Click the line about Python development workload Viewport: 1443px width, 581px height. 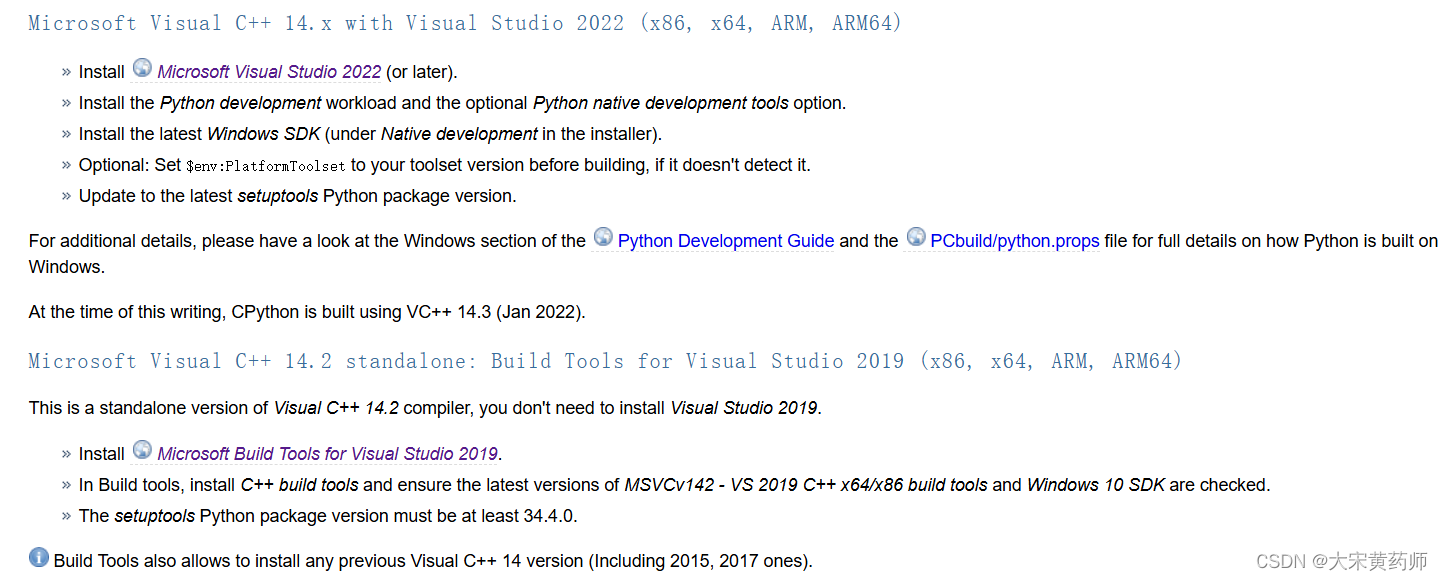[462, 103]
